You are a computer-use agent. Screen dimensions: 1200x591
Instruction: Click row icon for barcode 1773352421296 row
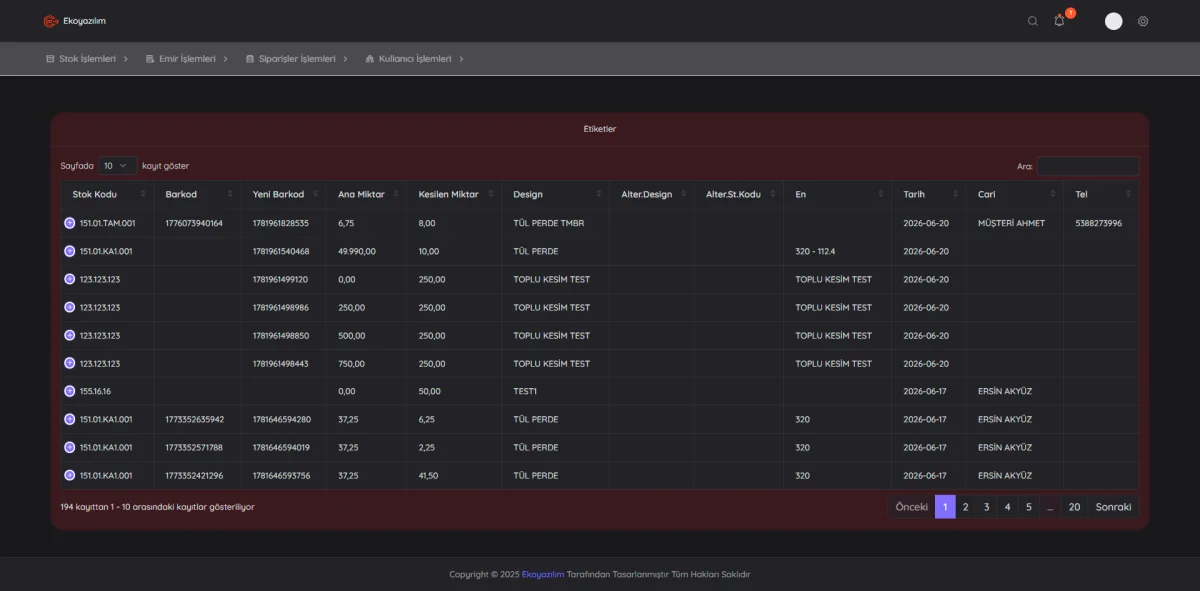tap(70, 475)
